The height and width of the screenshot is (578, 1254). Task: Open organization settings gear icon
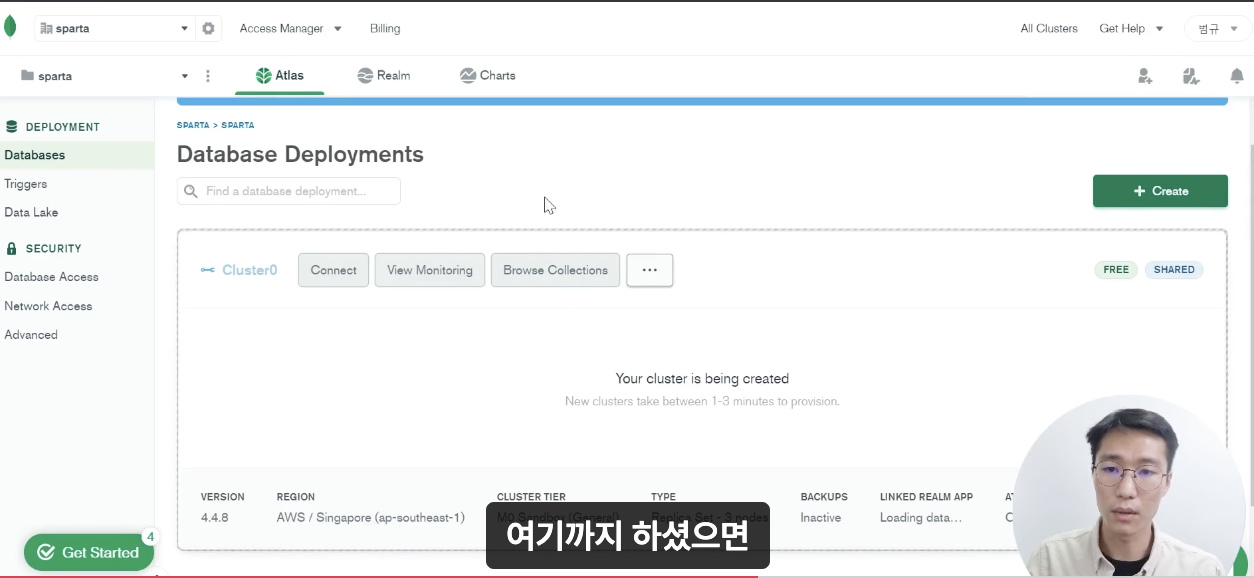click(x=208, y=28)
